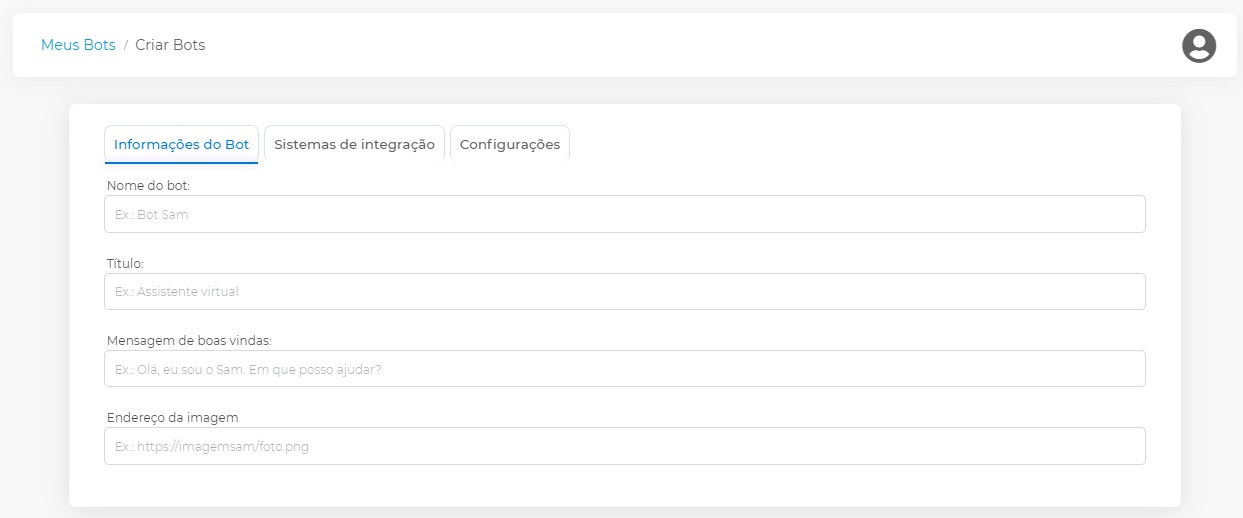Screen dimensions: 1243x518
Task: Click the Endereço da imagem input
Action: point(624,446)
